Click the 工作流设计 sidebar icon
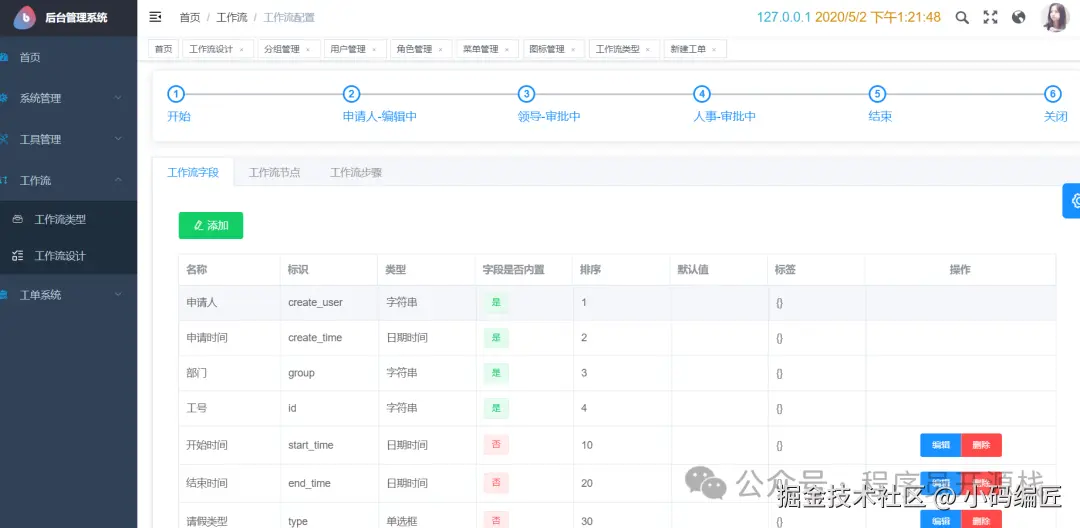The image size is (1080, 528). (19, 256)
